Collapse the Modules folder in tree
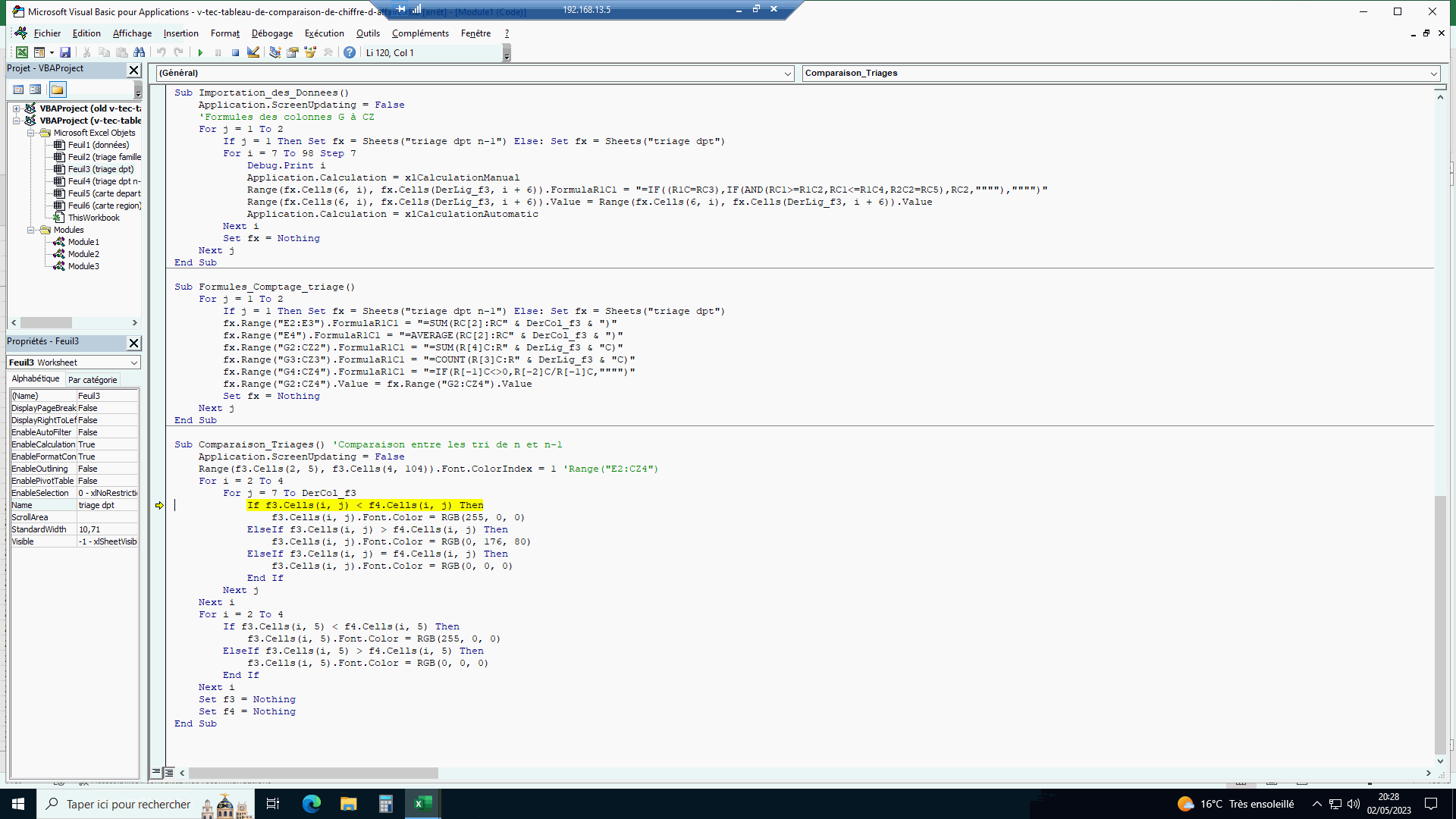 click(x=31, y=230)
